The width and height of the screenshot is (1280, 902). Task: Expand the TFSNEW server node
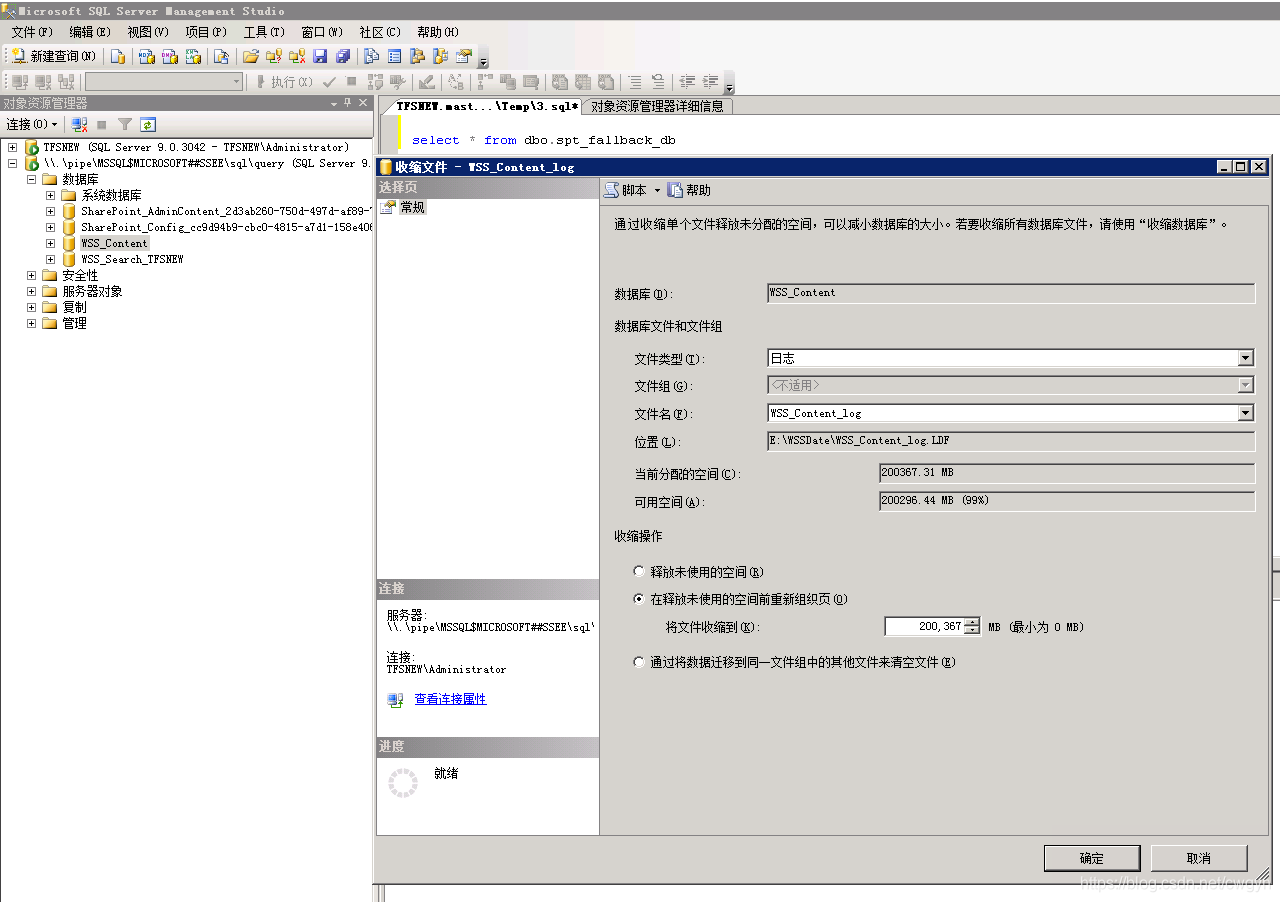[12, 147]
